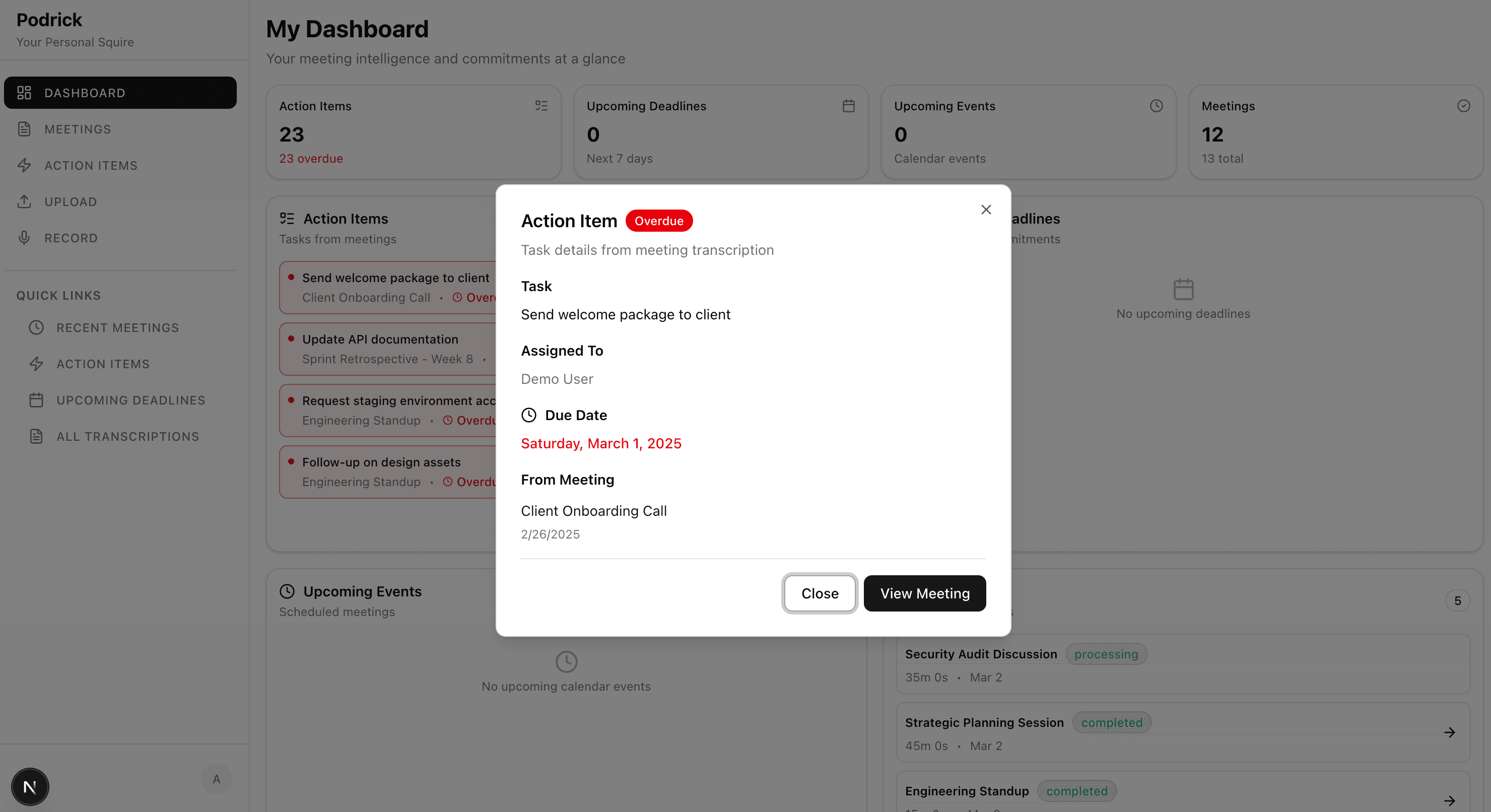This screenshot has height=812, width=1491.
Task: Click the Meetings document icon
Action: 24,129
